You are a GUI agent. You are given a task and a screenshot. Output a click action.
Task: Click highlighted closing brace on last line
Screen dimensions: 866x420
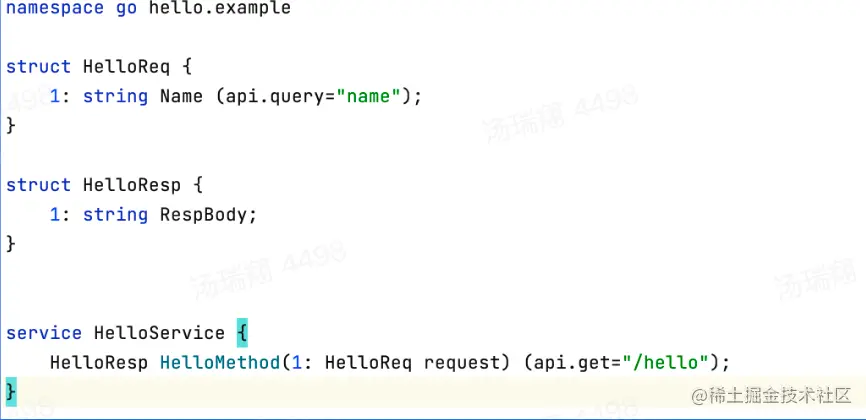[11, 392]
